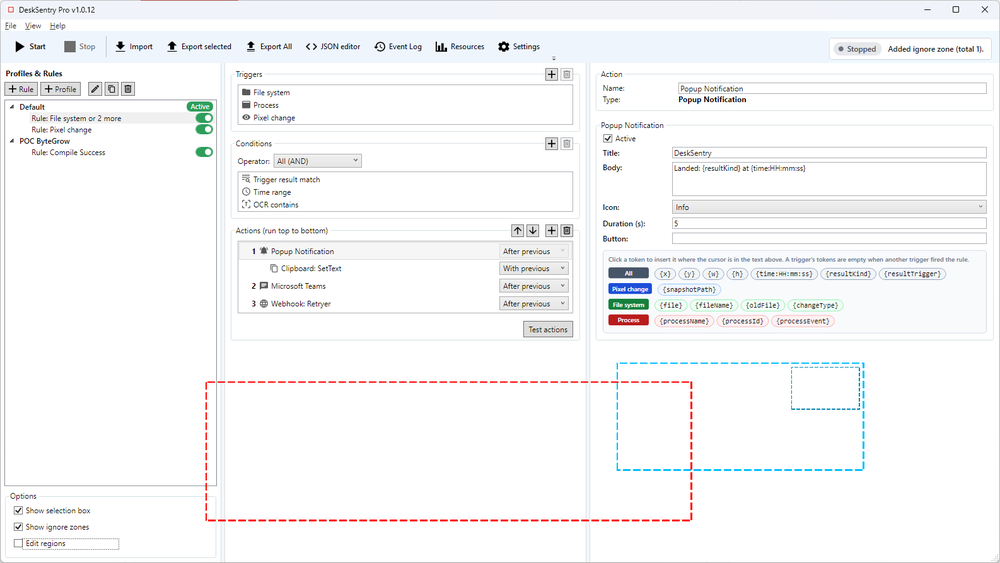
Task: Select Rule: Pixel change in tree
Action: [61, 129]
